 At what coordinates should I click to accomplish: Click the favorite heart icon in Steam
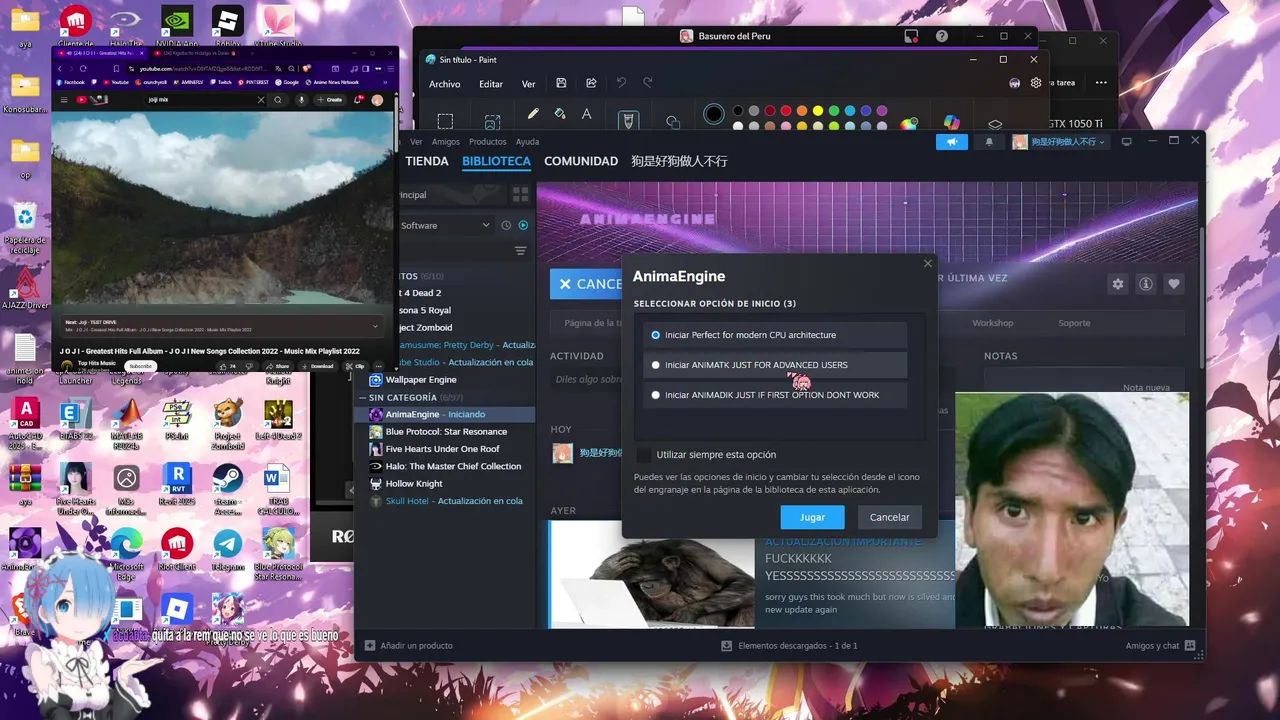(1174, 284)
